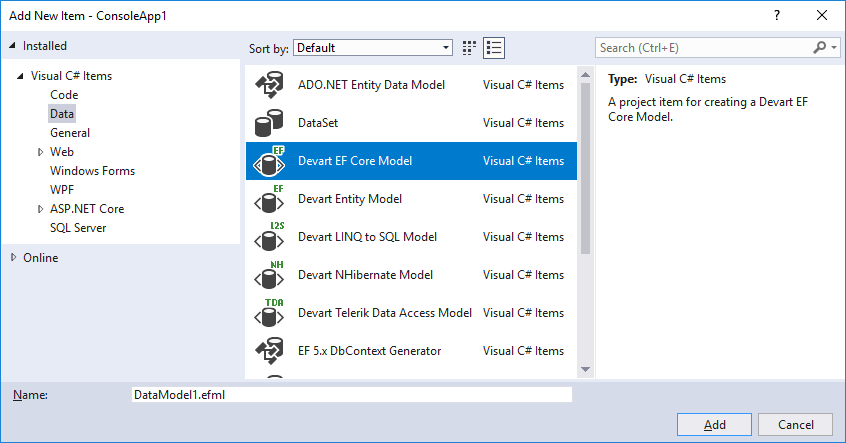Open the Sort by Default dropdown
846x443 pixels.
point(373,48)
